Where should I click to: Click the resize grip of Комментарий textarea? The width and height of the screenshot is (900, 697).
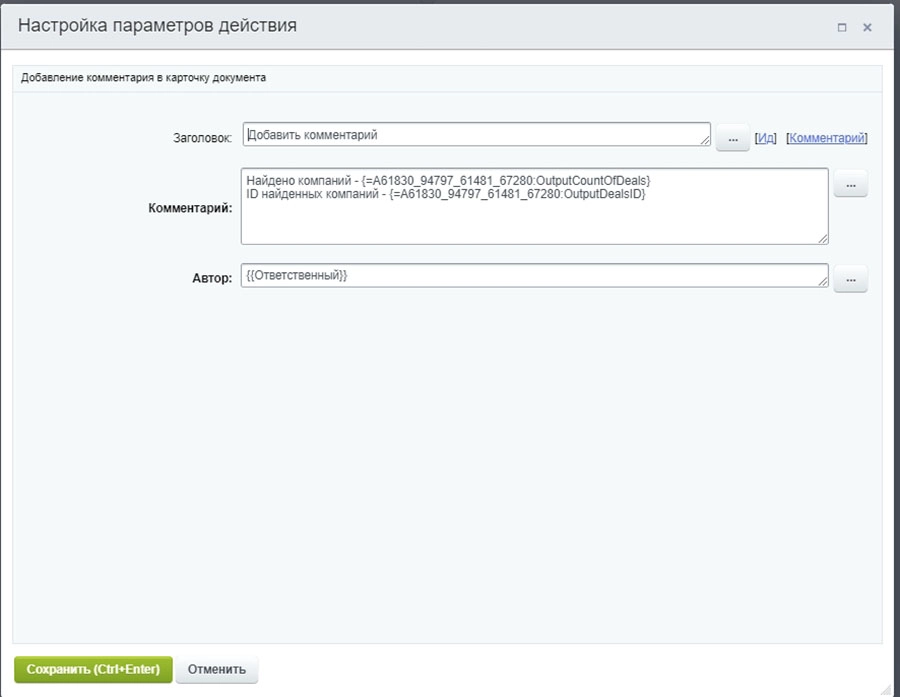[824, 240]
